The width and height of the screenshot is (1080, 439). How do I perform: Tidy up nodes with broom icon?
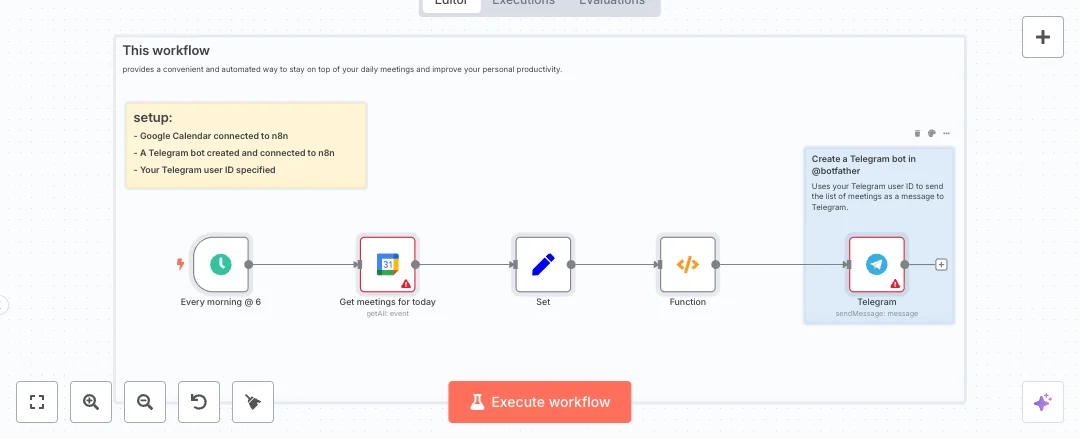tap(253, 402)
